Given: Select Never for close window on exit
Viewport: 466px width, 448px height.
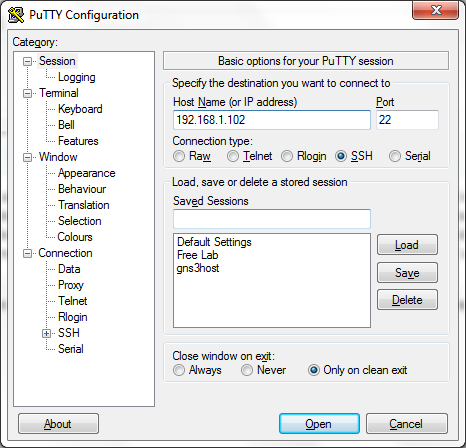Looking at the screenshot, I should 247,370.
